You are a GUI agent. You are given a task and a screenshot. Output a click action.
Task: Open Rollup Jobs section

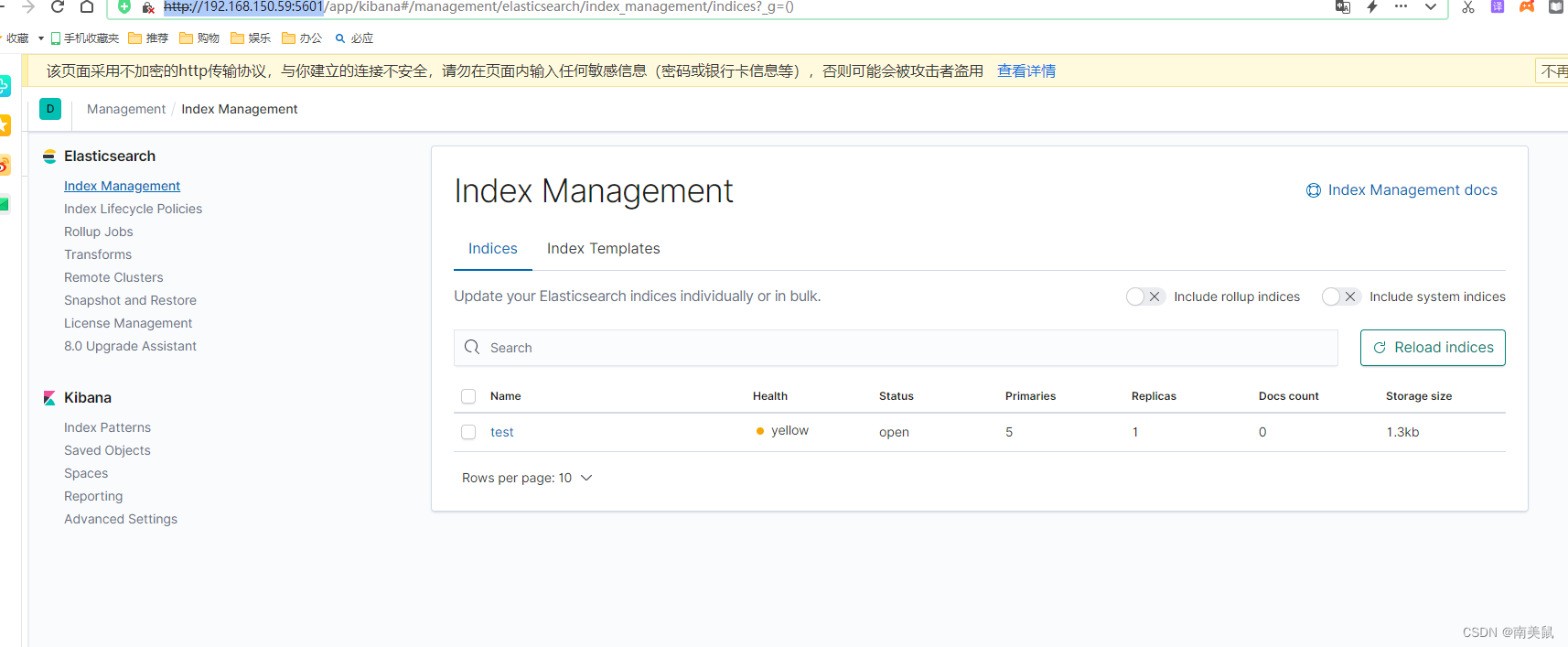click(99, 232)
